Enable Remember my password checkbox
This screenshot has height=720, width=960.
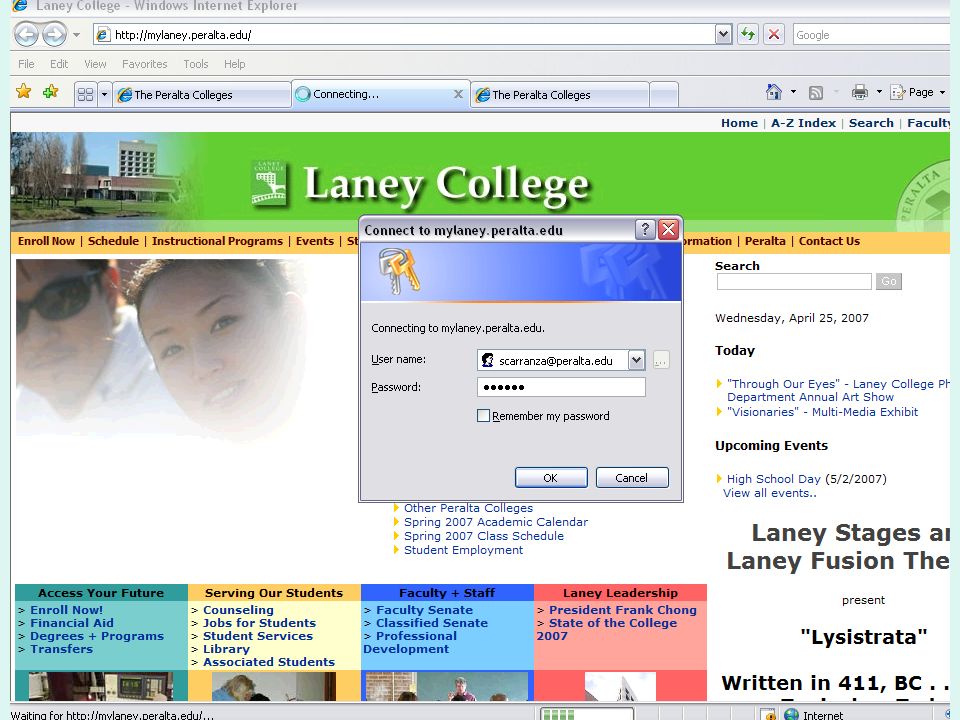point(483,416)
